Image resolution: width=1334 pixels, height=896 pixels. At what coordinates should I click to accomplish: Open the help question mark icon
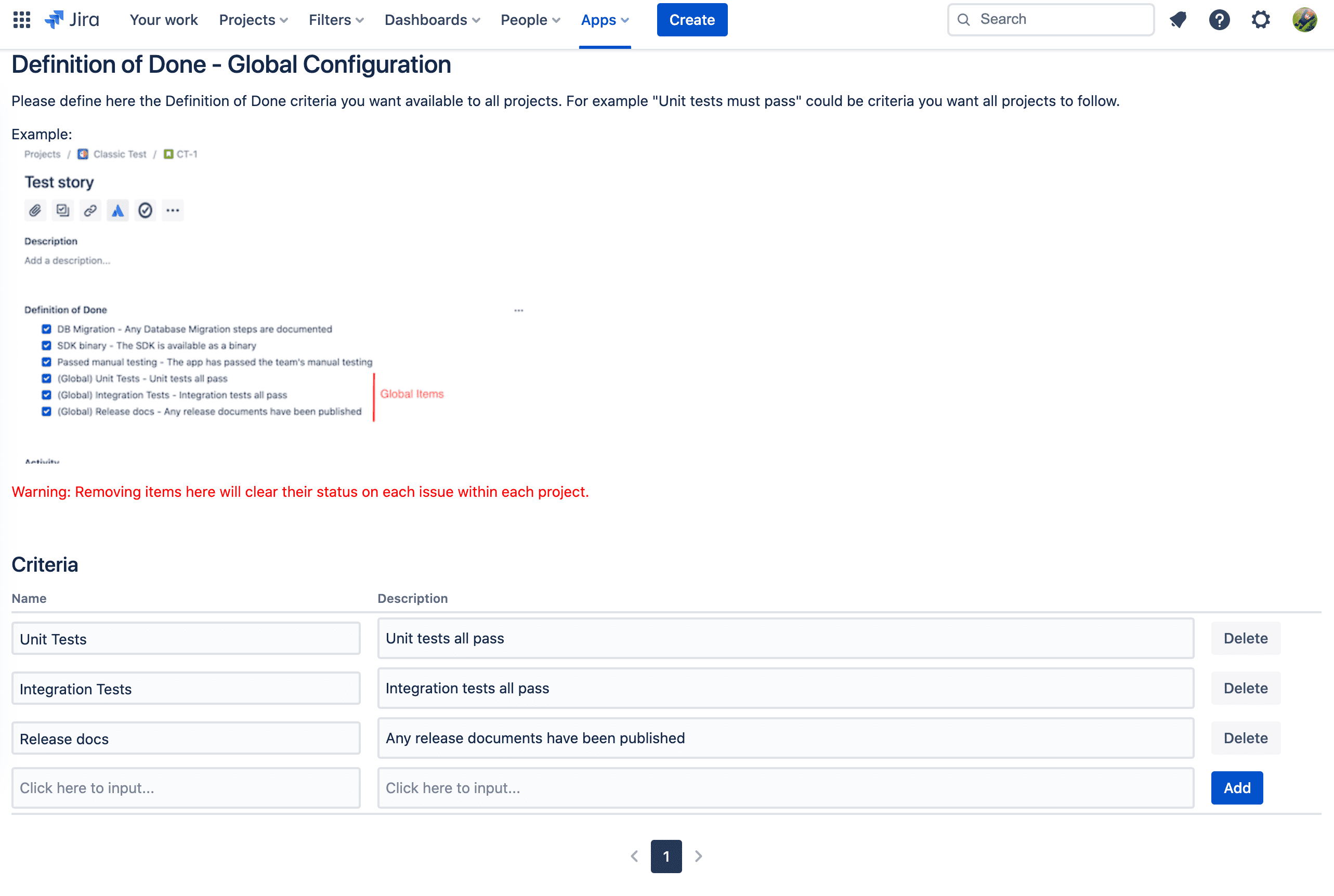[1219, 20]
